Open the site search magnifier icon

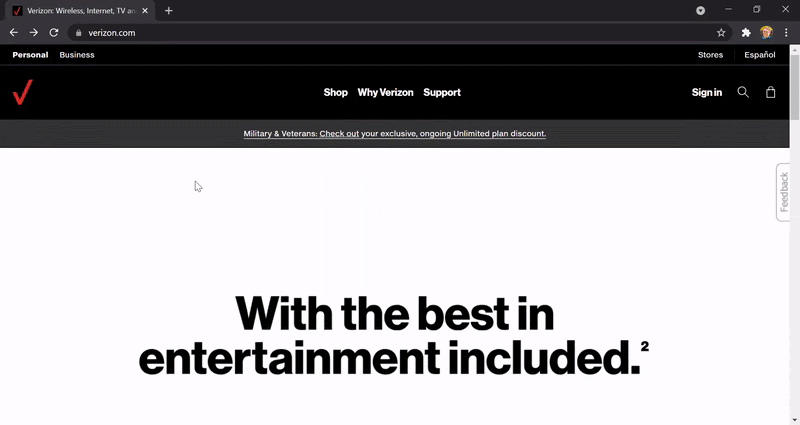(x=743, y=92)
